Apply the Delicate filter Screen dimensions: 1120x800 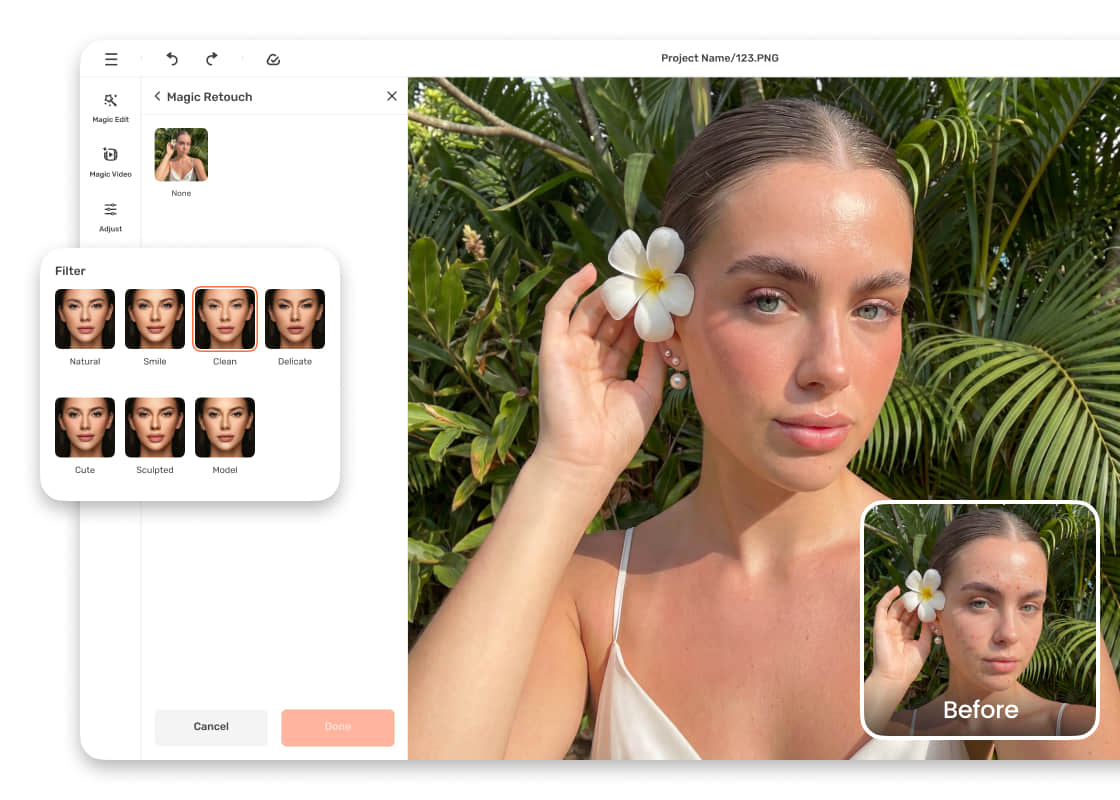click(x=295, y=319)
